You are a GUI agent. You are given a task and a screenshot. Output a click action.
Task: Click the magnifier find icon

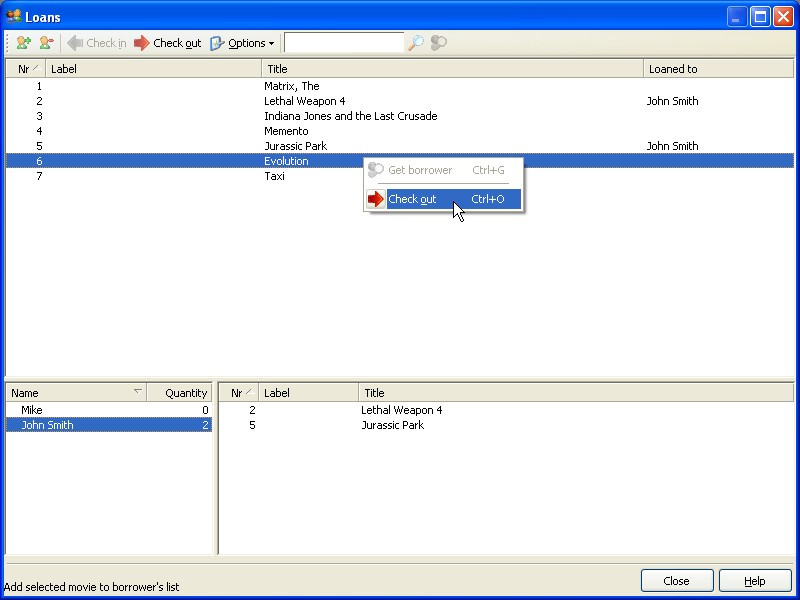pyautogui.click(x=416, y=43)
